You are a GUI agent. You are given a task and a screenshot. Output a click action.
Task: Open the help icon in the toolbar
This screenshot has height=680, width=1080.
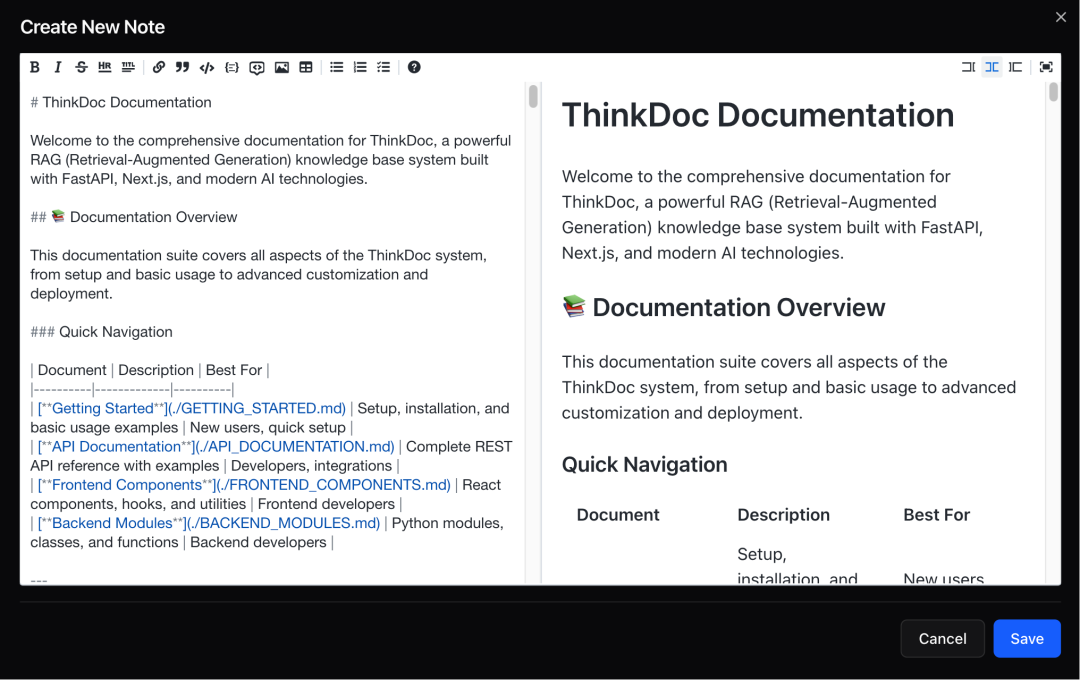point(414,67)
